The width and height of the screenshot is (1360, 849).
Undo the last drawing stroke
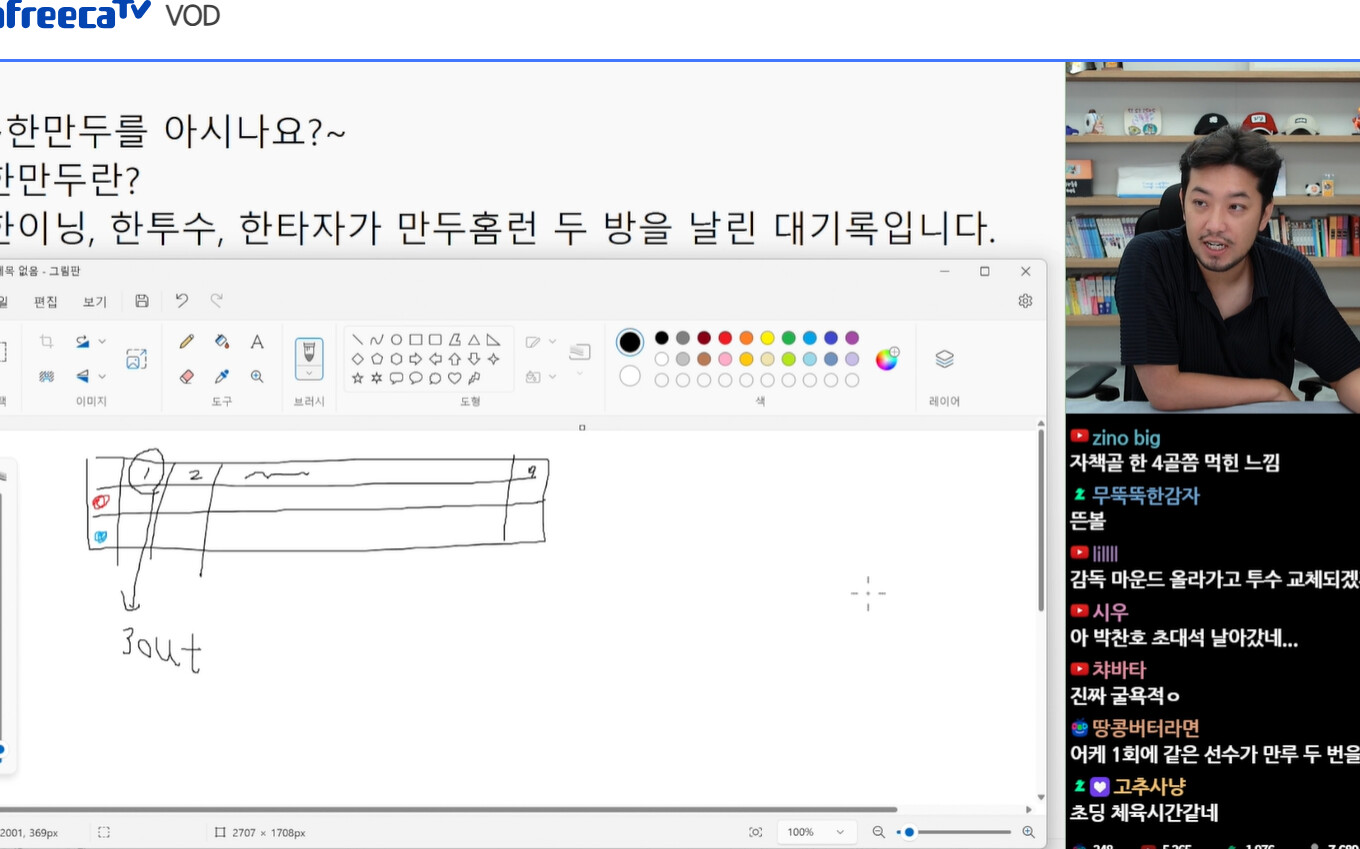(x=181, y=301)
